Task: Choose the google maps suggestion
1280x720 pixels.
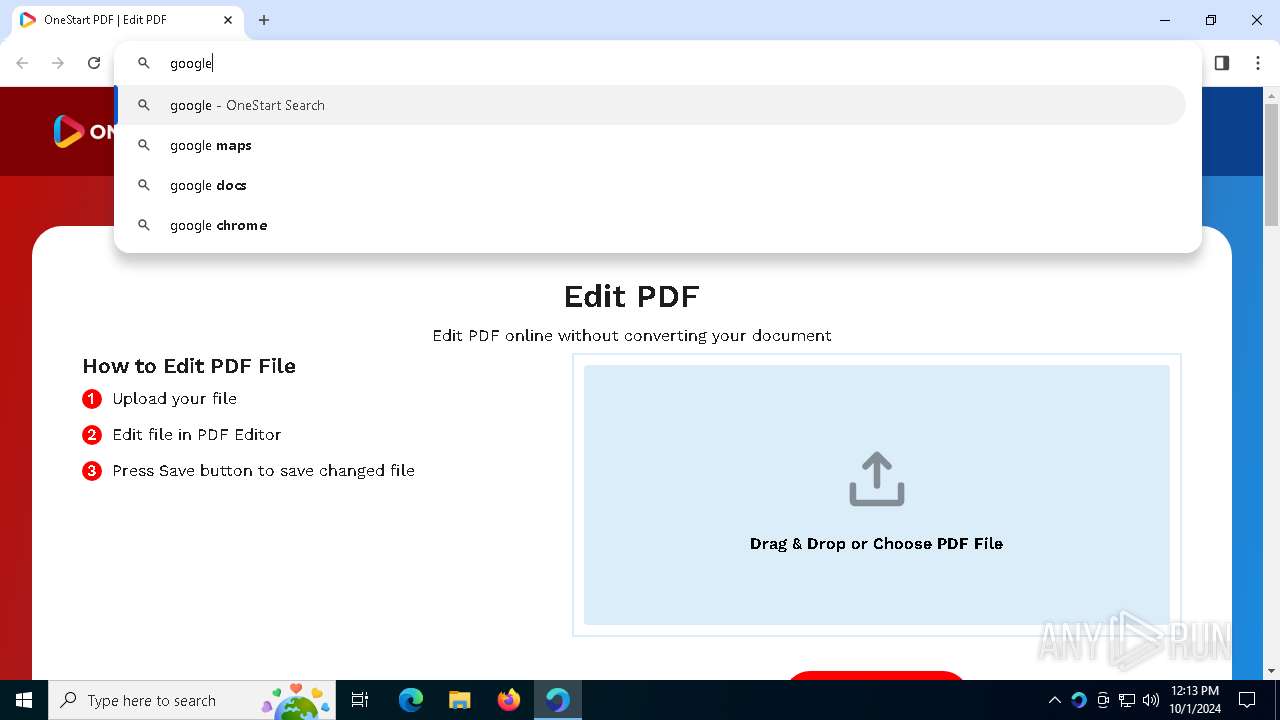Action: click(650, 145)
